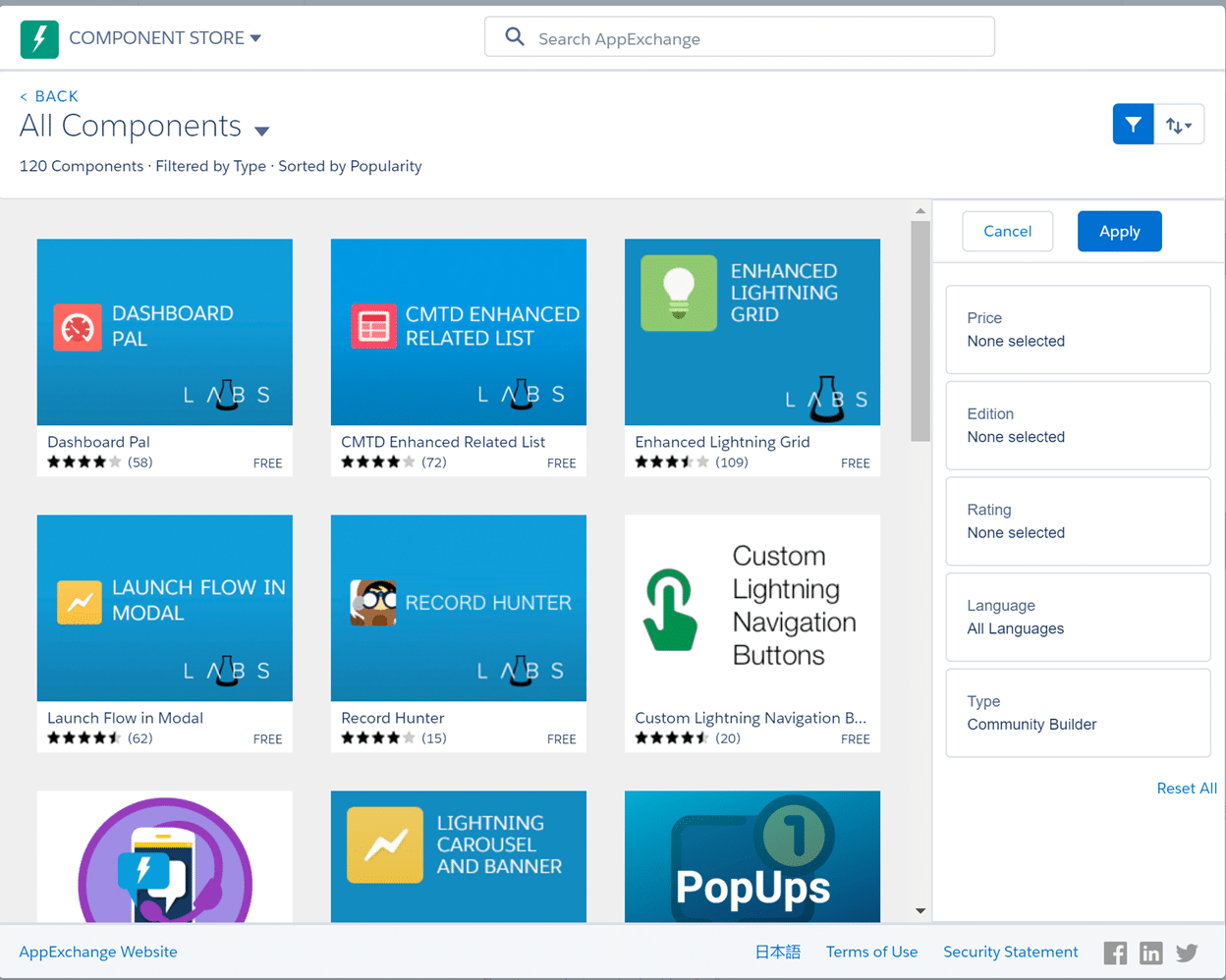This screenshot has height=980, width=1226.
Task: Go back using the Back link
Action: pyautogui.click(x=49, y=96)
